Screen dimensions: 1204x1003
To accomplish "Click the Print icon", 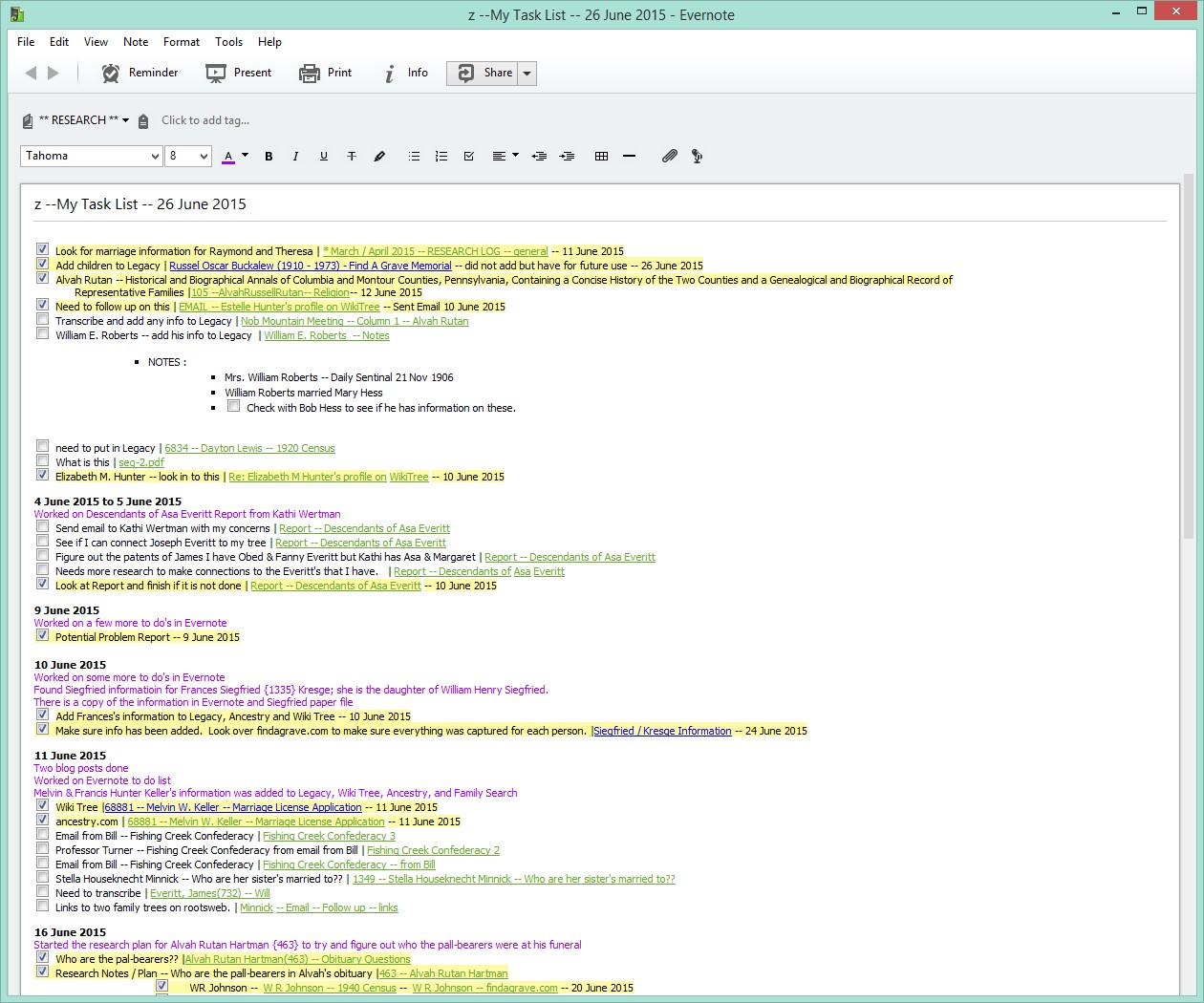I will tap(310, 73).
